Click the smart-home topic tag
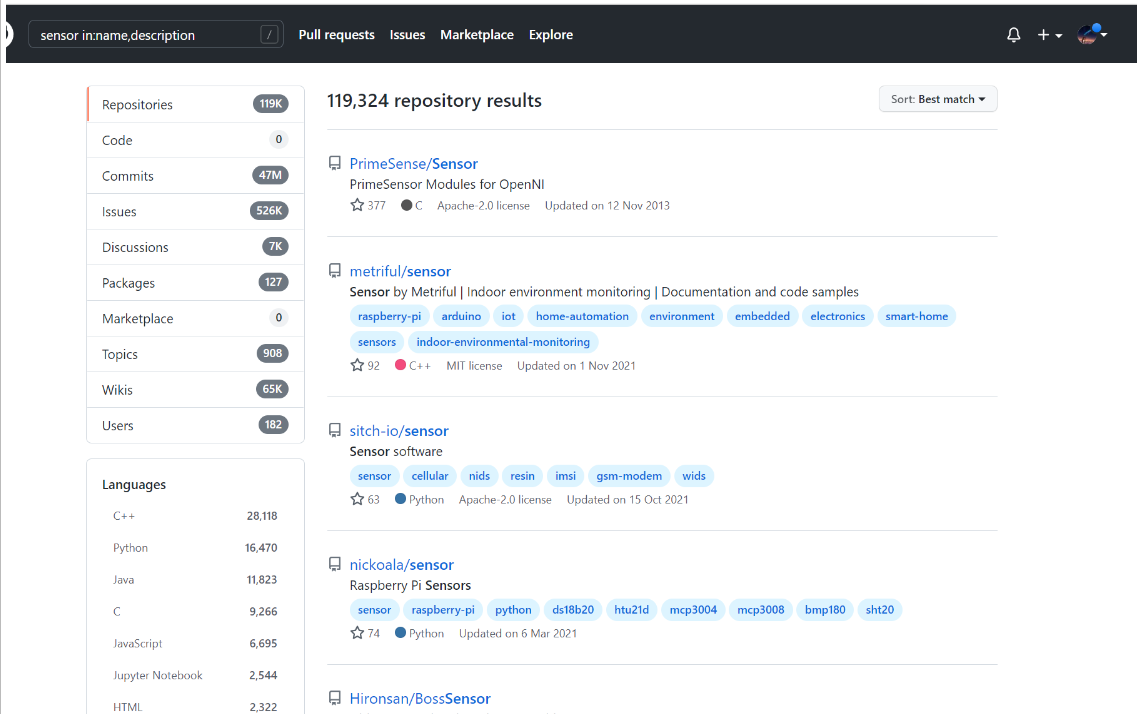The width and height of the screenshot is (1137, 714). coord(917,316)
